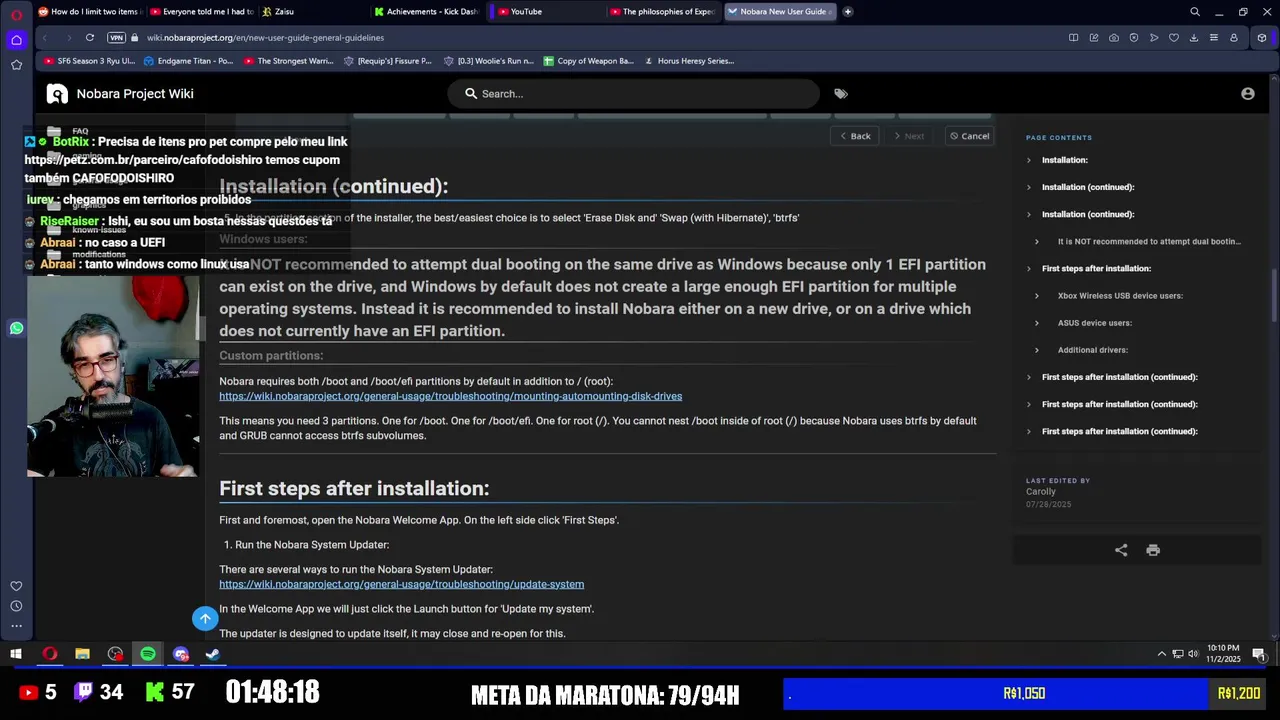Take a snapshot with the camera icon
The image size is (1280, 720).
pyautogui.click(x=1114, y=37)
